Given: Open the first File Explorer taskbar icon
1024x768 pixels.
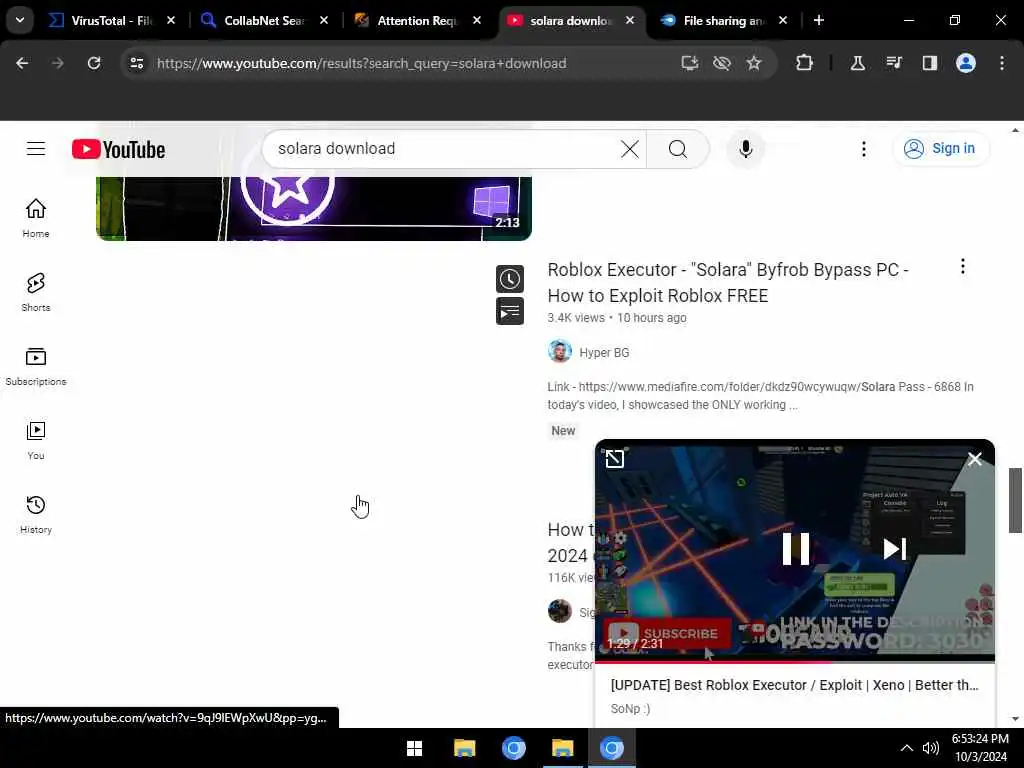Looking at the screenshot, I should tap(464, 748).
